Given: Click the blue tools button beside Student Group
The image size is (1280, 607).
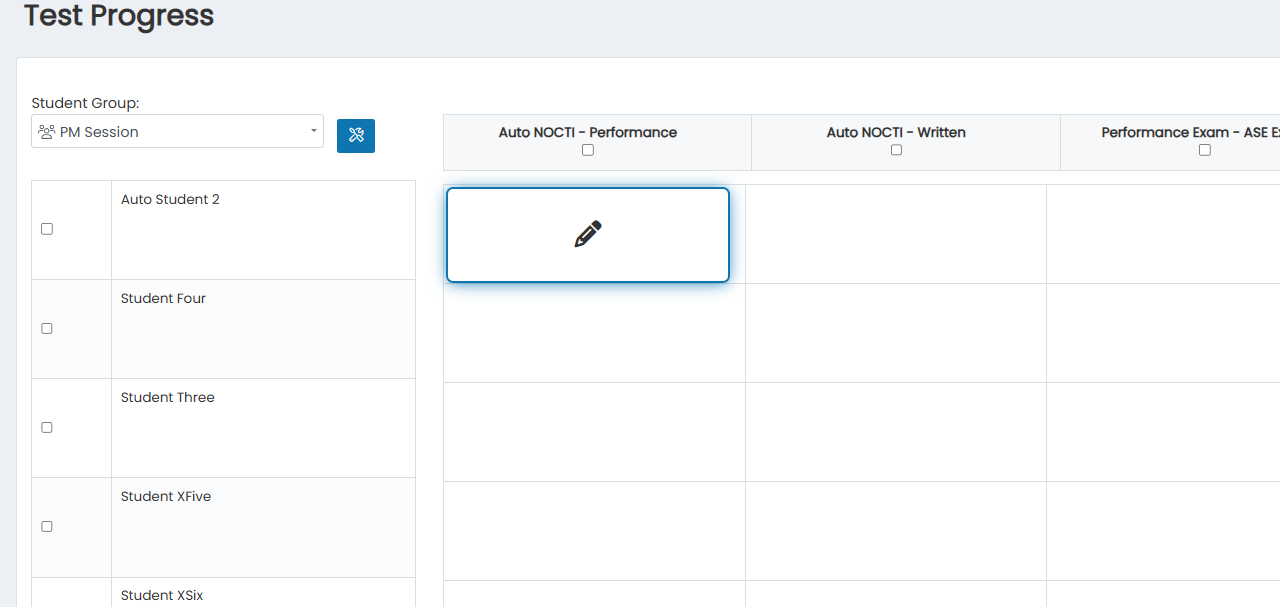Looking at the screenshot, I should [x=356, y=135].
